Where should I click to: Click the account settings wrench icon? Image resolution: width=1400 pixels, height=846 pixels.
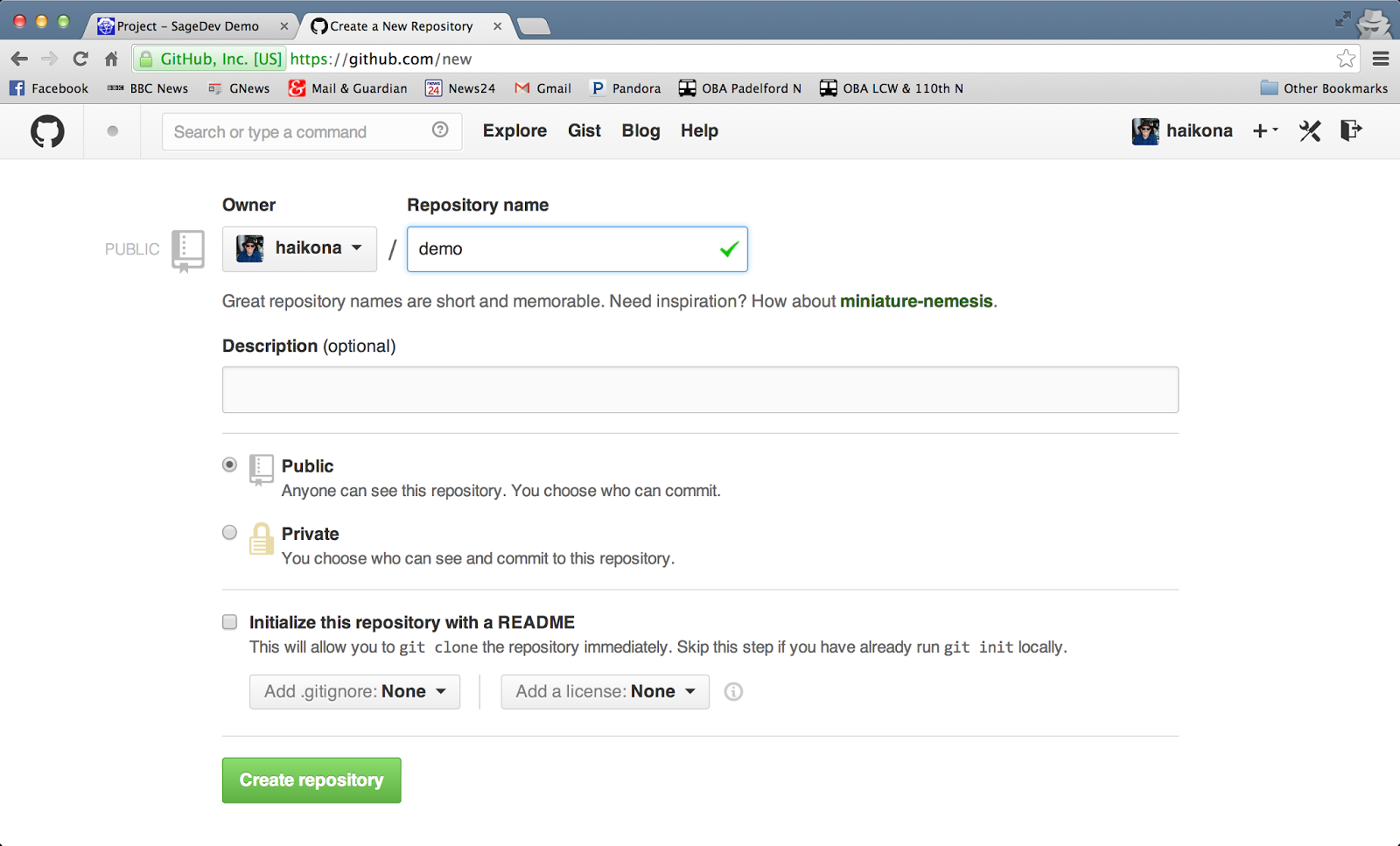pos(1309,130)
